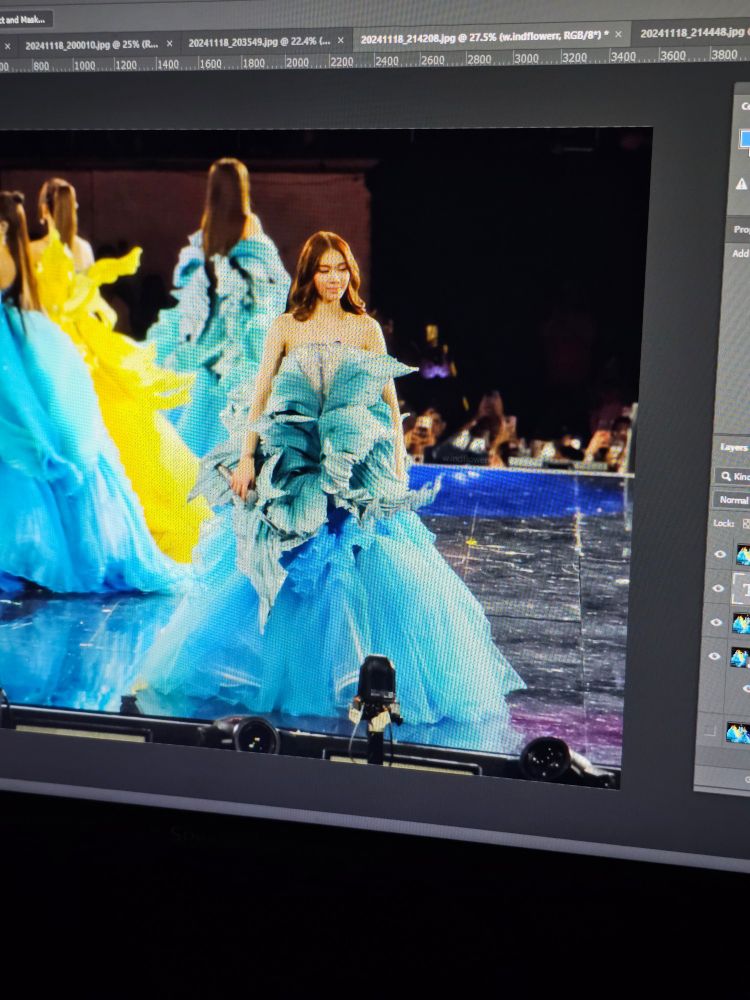Click the Select and Mask button
This screenshot has height=1000, width=750.
click(24, 19)
